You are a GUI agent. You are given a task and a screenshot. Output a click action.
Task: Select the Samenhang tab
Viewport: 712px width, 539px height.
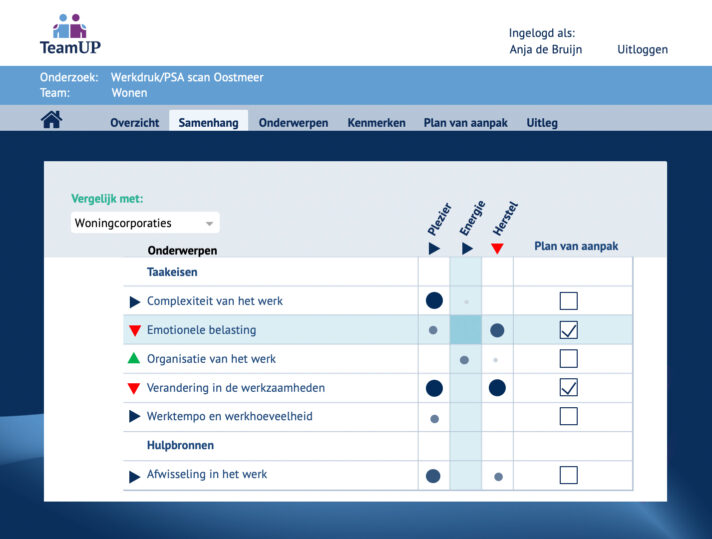[x=208, y=123]
